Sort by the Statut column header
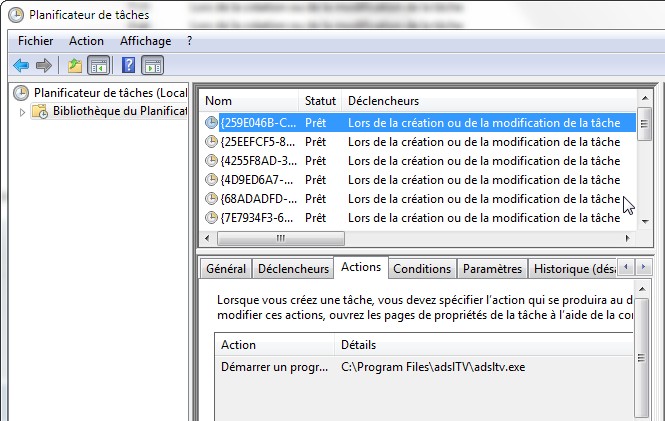 [320, 101]
